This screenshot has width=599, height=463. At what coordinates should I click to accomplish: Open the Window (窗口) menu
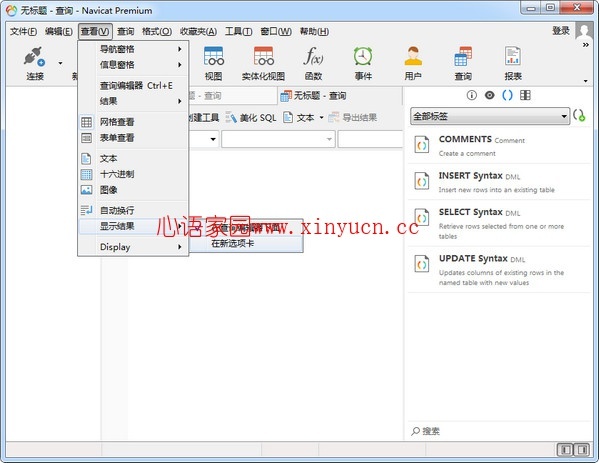click(276, 31)
